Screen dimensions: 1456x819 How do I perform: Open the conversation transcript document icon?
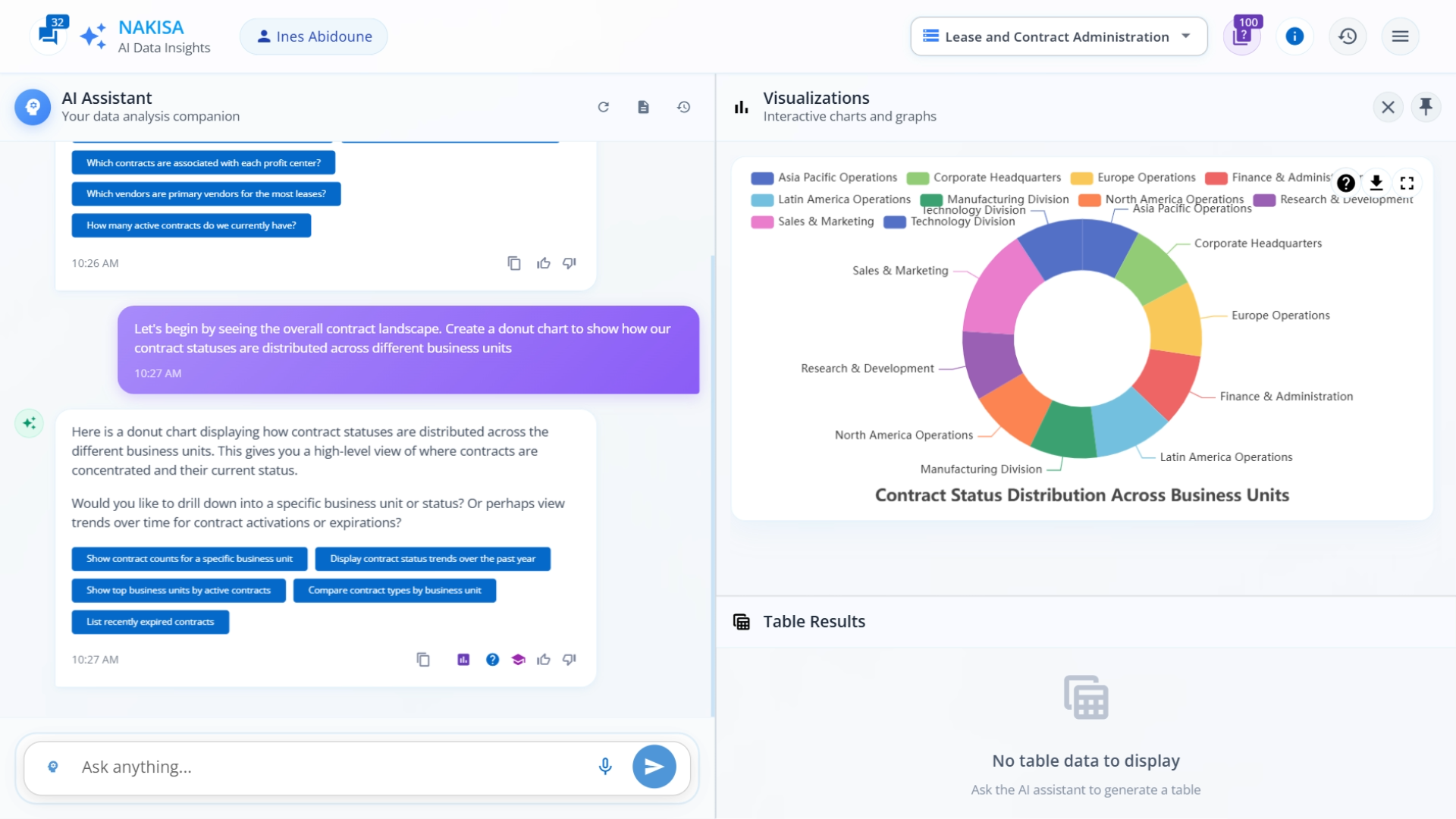pos(643,107)
